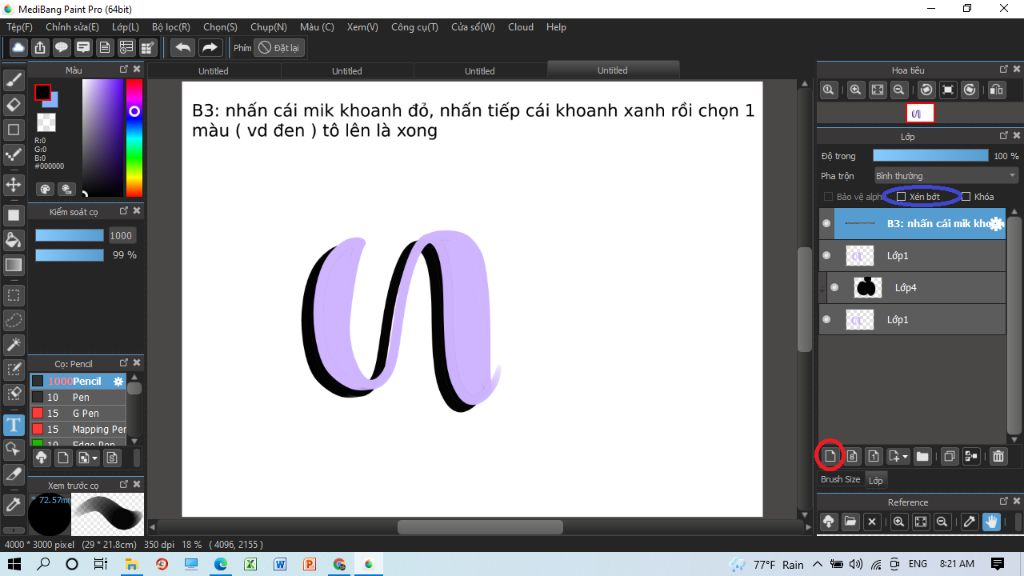Select the Brush tool in the left toolbar
The image size is (1024, 576).
[14, 80]
